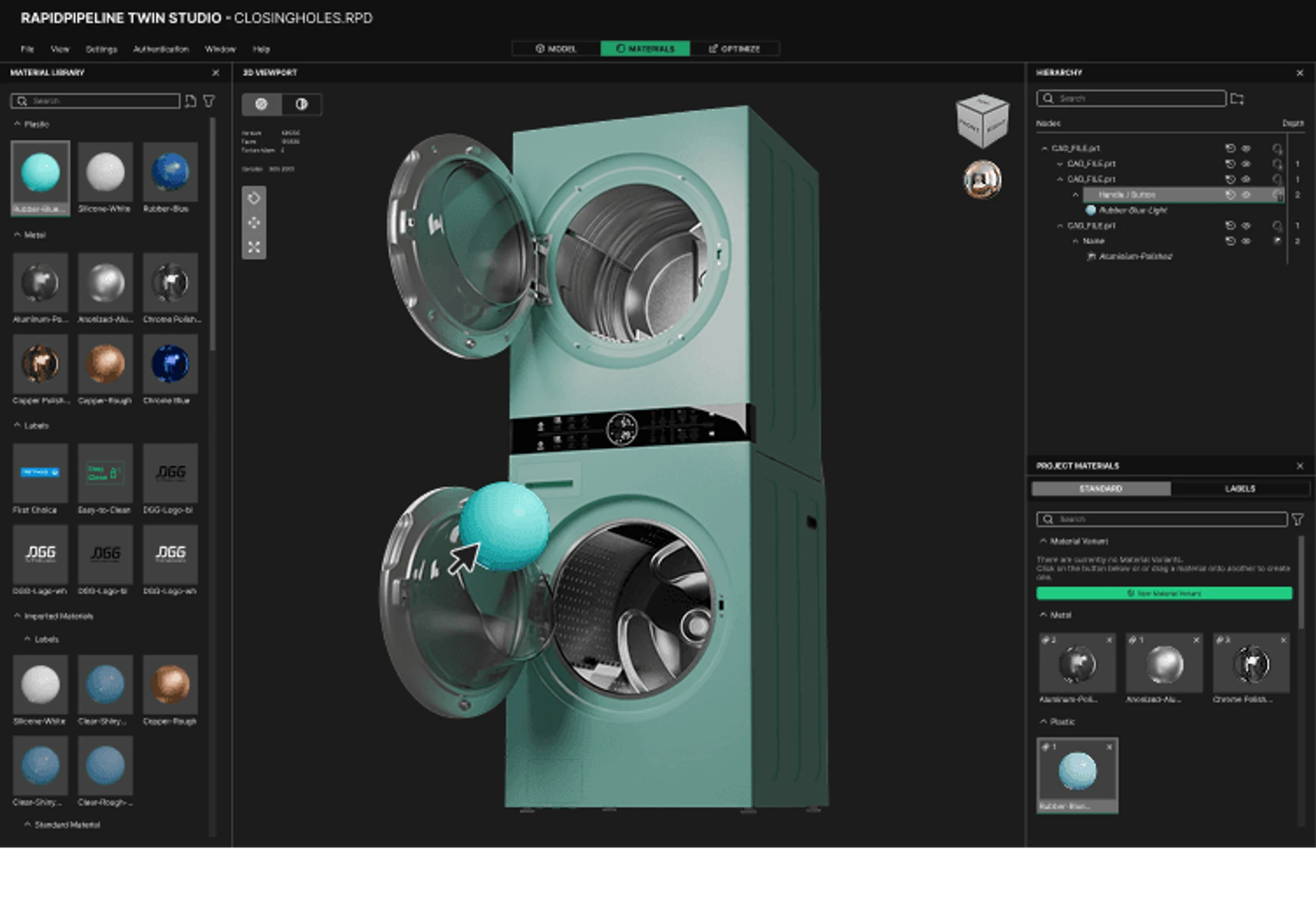Click the New Material Variant button
Viewport: 1316px width, 900px height.
(x=1164, y=593)
